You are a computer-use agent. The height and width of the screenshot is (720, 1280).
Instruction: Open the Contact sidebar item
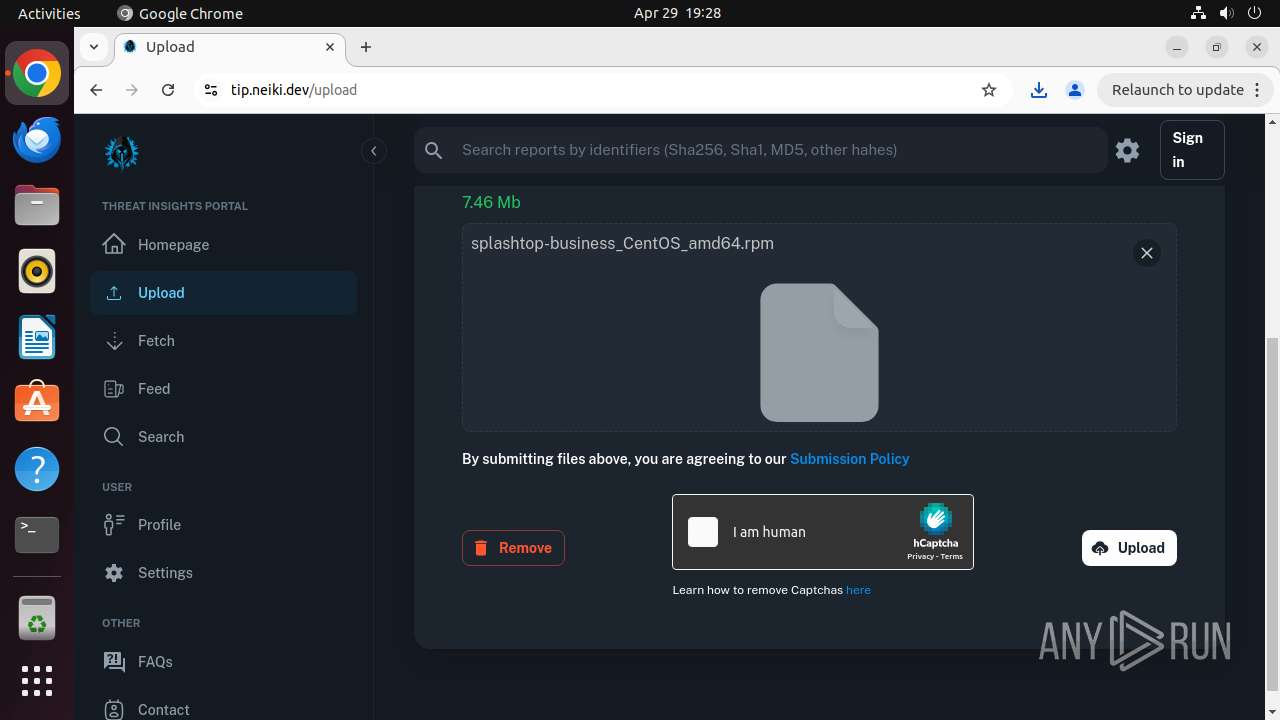223,709
